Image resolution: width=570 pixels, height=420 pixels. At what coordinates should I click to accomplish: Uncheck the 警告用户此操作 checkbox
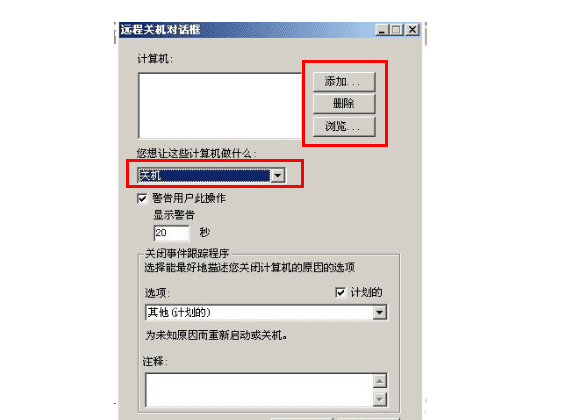[142, 199]
